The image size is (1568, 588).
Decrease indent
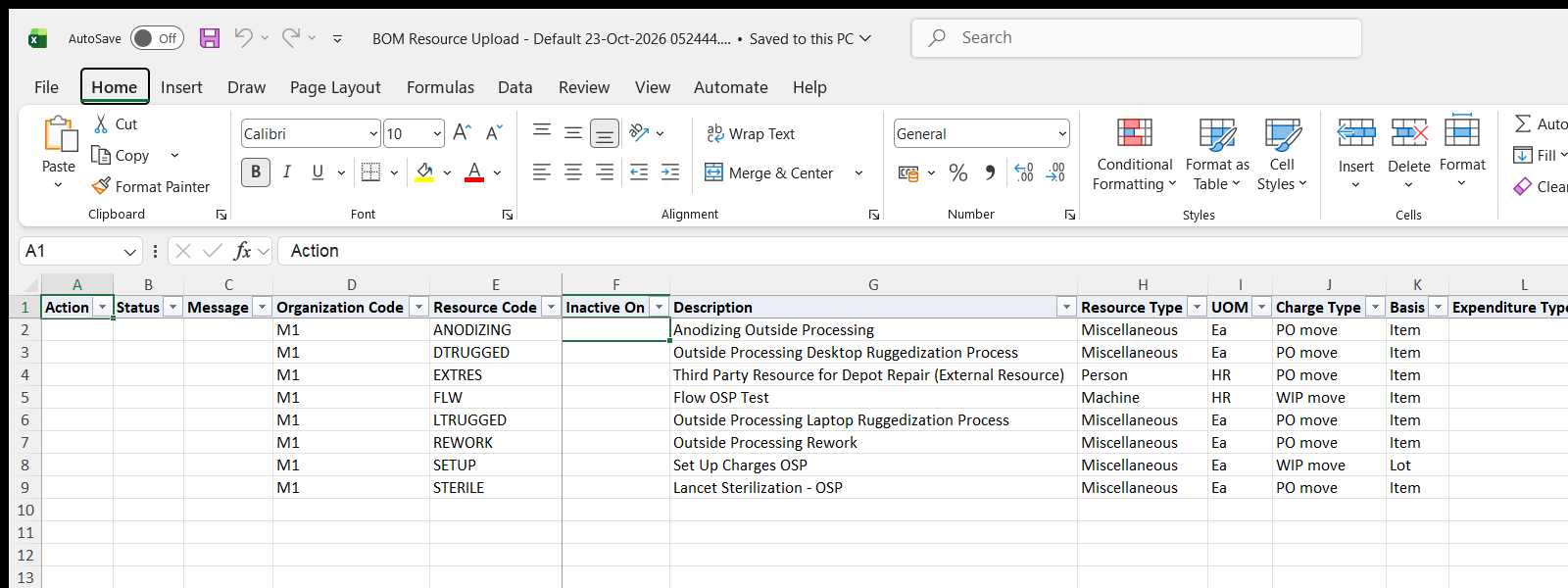pos(639,172)
